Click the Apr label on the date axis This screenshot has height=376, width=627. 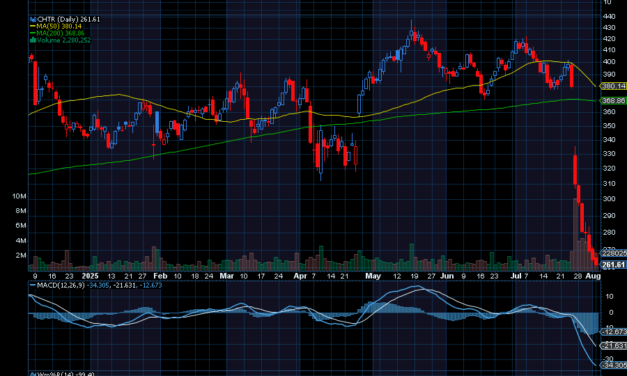[x=300, y=276]
